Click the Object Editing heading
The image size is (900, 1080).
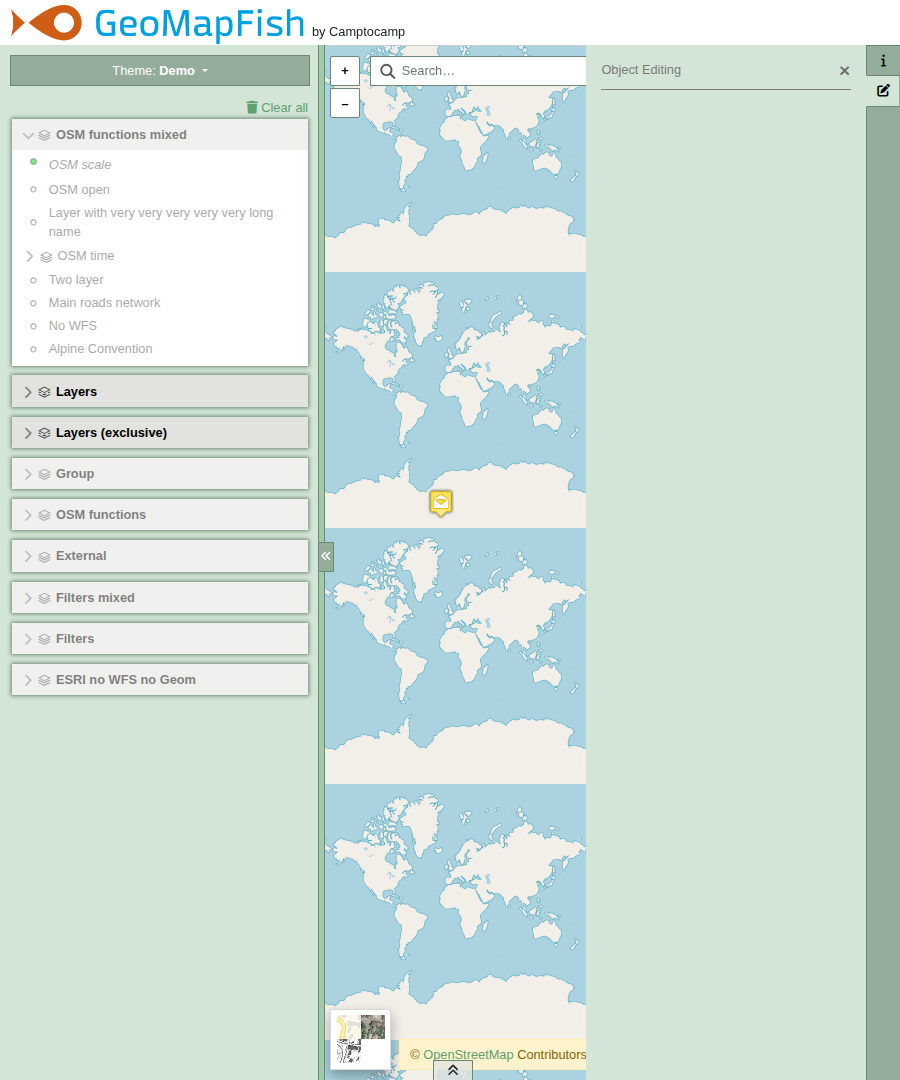click(641, 70)
